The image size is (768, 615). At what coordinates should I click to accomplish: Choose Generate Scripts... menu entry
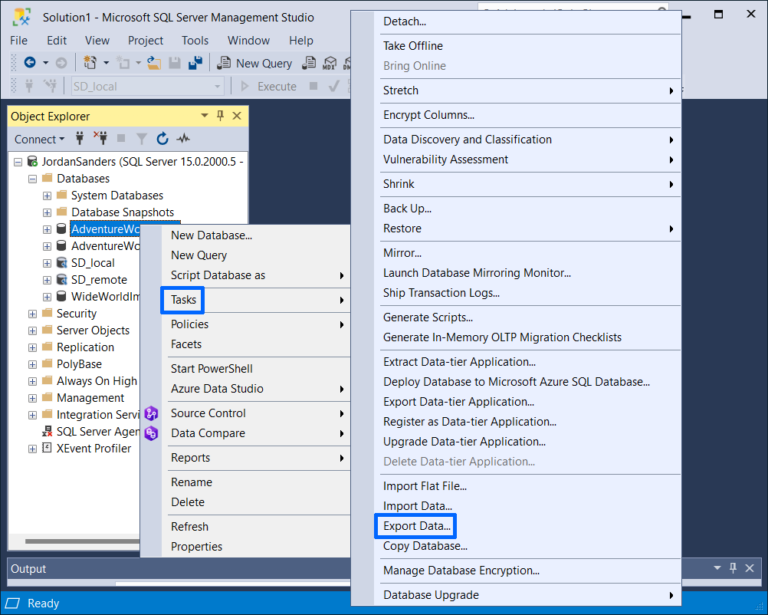(428, 317)
